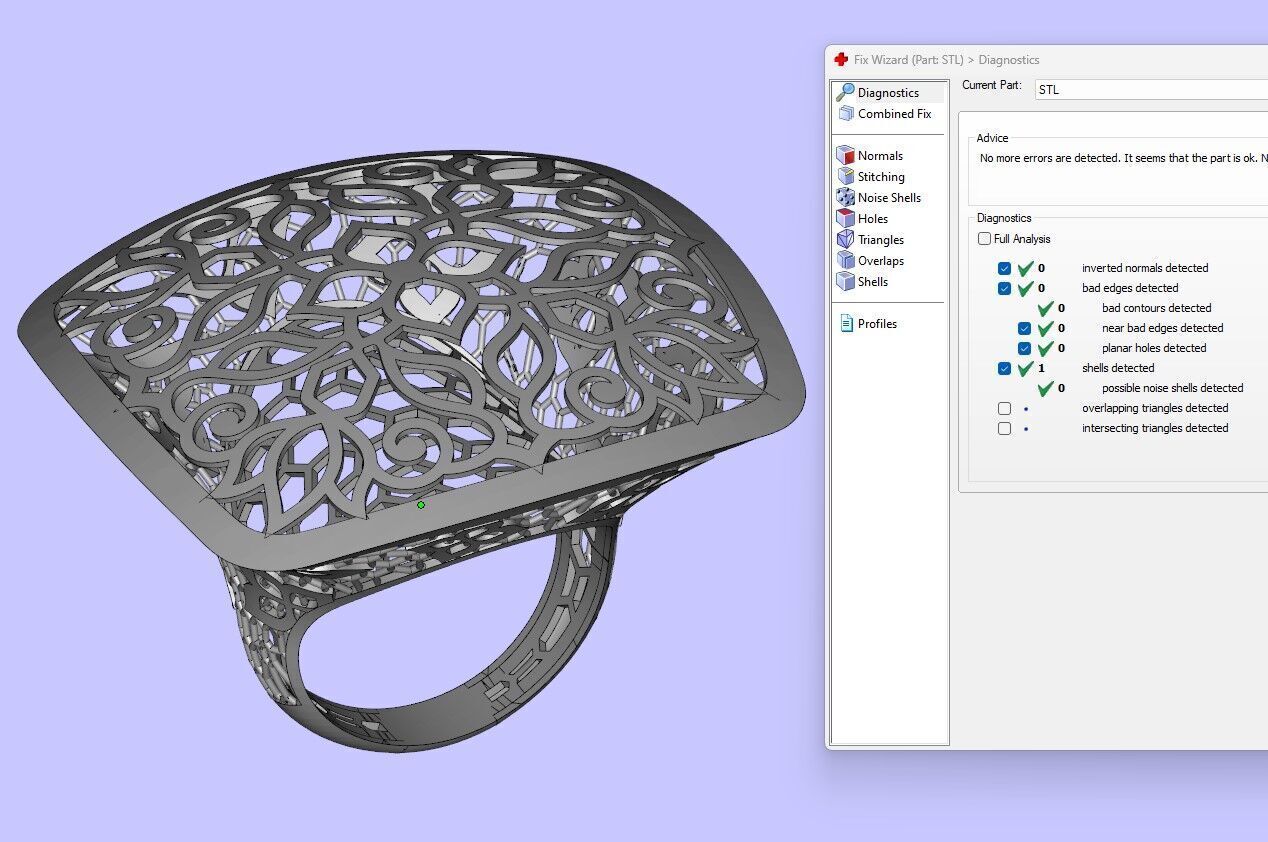Switch to the Combined Fix page
Viewport: 1268px width, 842px height.
(894, 114)
